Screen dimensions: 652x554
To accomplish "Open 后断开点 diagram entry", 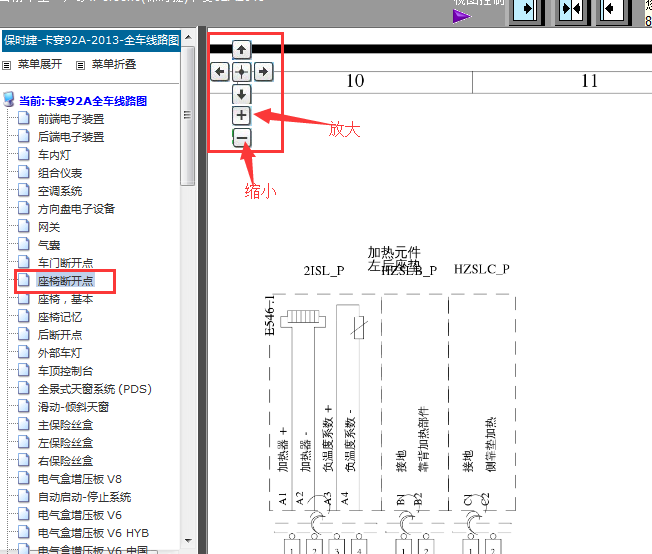I will point(60,335).
